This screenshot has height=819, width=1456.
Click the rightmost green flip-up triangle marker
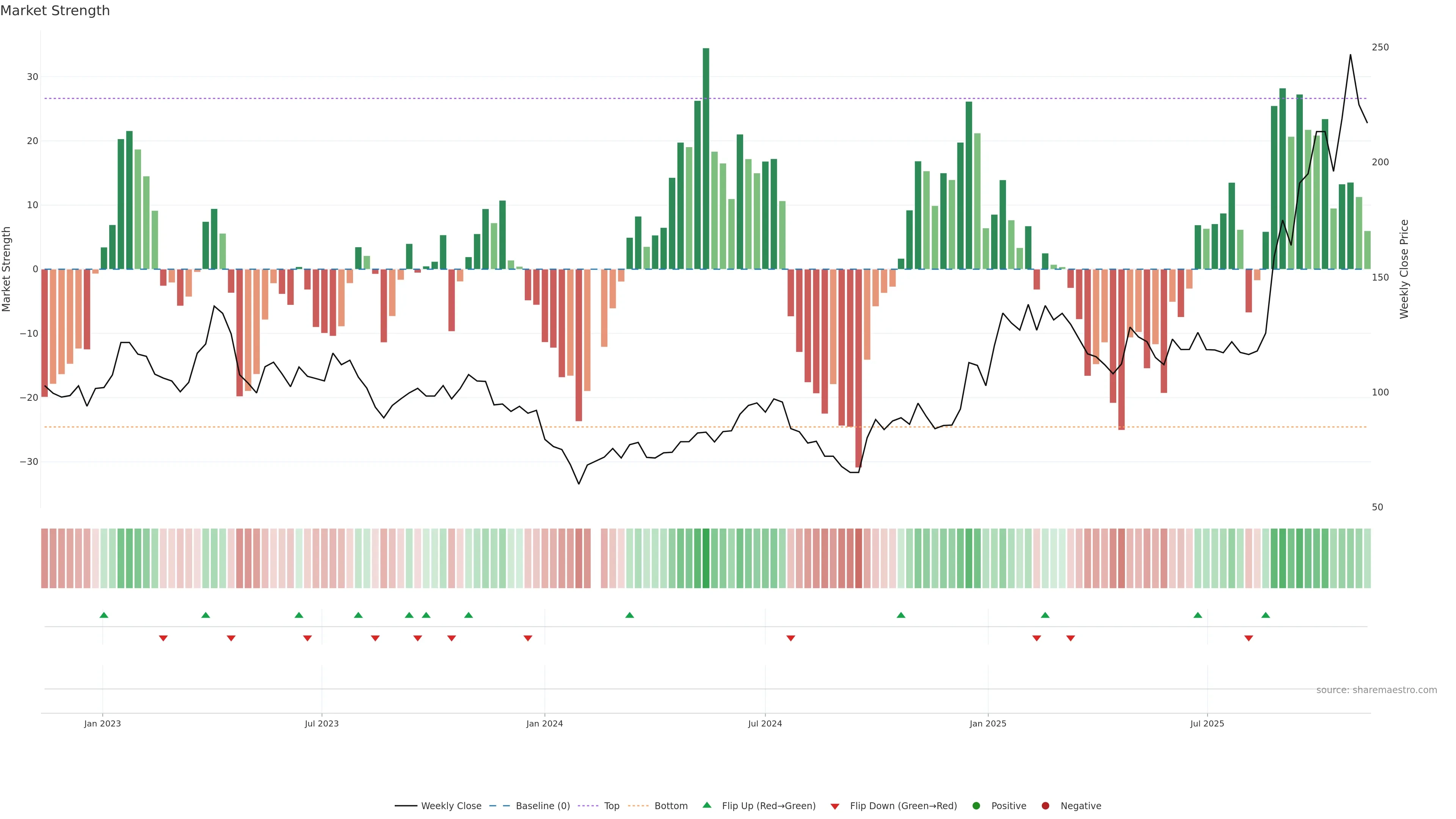1266,615
